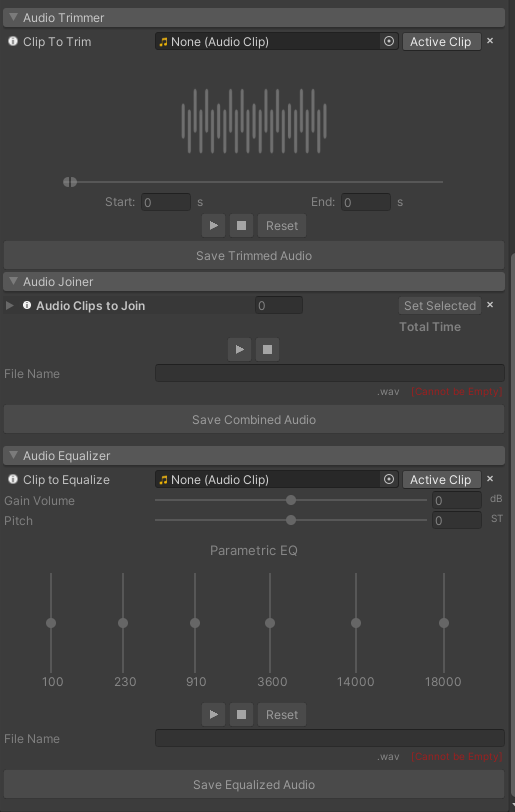Clear Audio Clips to Join with X icon
The width and height of the screenshot is (515, 812).
(x=490, y=305)
